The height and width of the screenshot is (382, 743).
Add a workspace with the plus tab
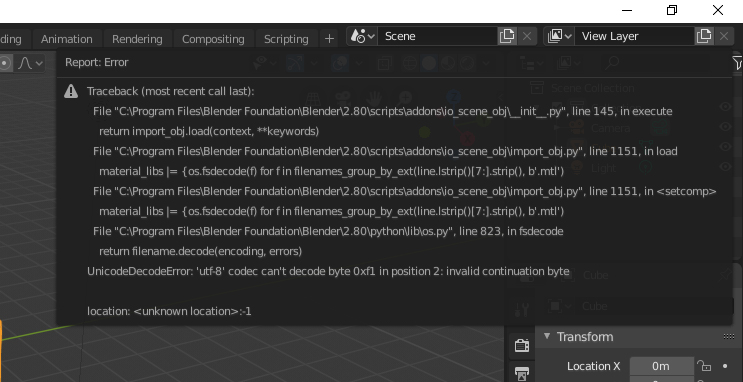click(x=329, y=39)
